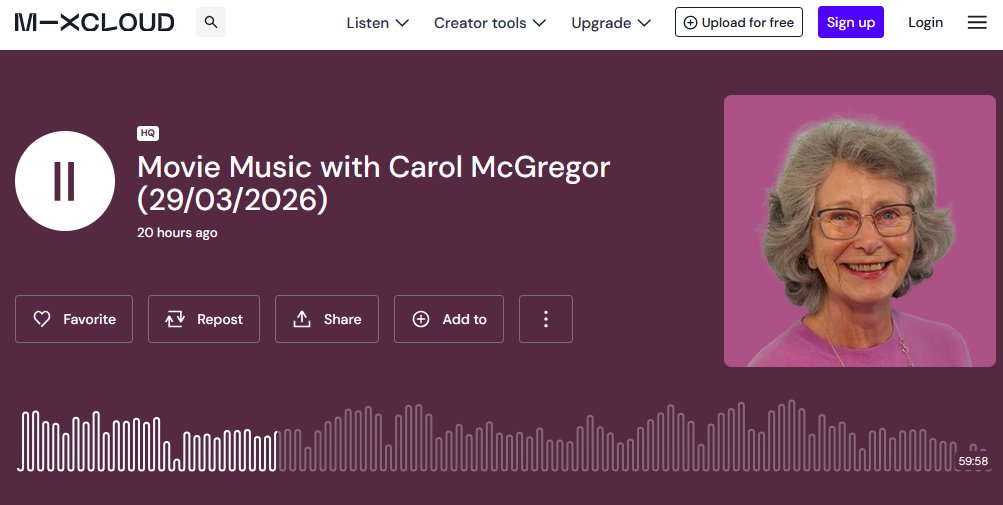
Task: Open the Login link
Action: coord(926,22)
